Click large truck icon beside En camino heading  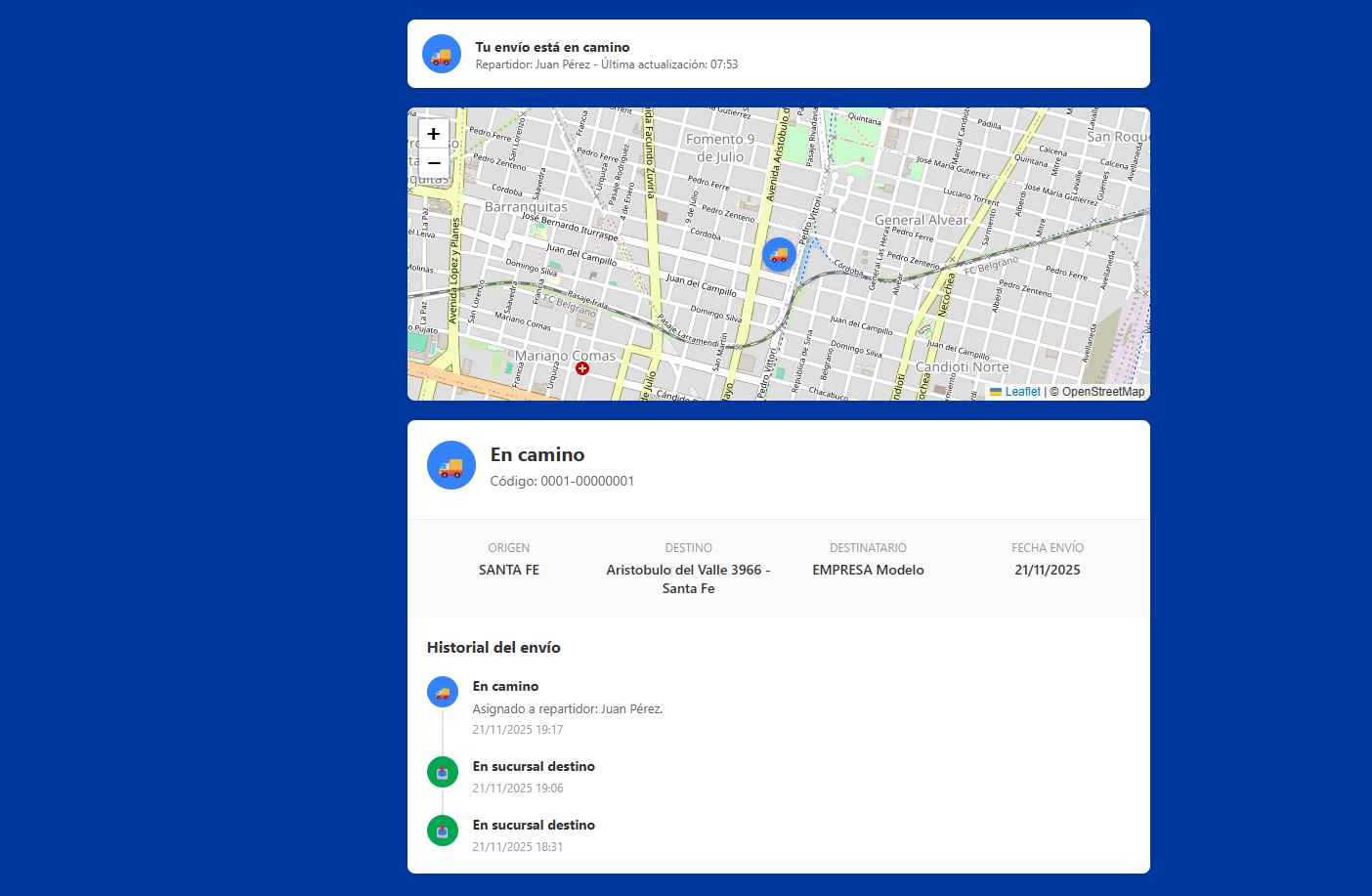pyautogui.click(x=451, y=466)
